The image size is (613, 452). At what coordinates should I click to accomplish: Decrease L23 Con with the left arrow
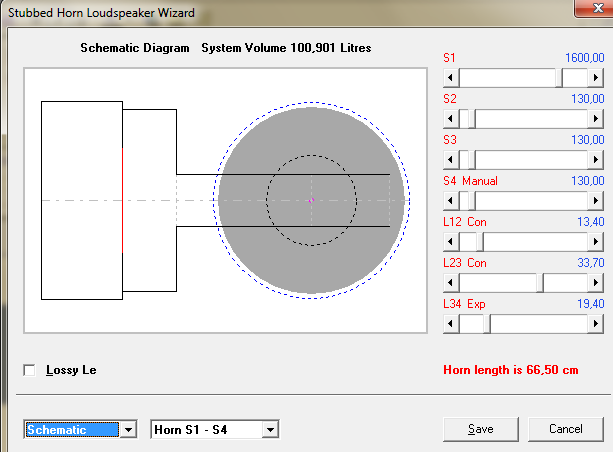(451, 283)
